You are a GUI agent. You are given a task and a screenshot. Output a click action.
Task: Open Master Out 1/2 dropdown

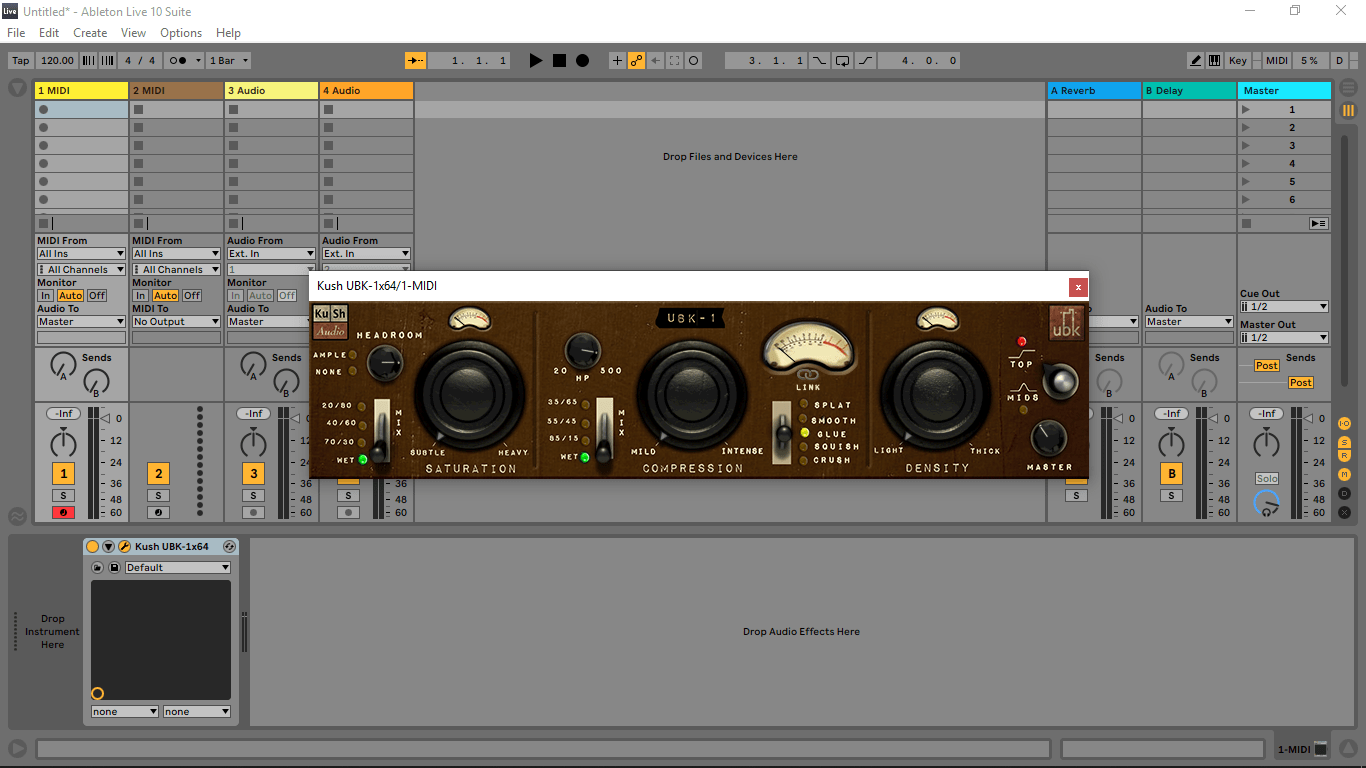click(x=1284, y=338)
